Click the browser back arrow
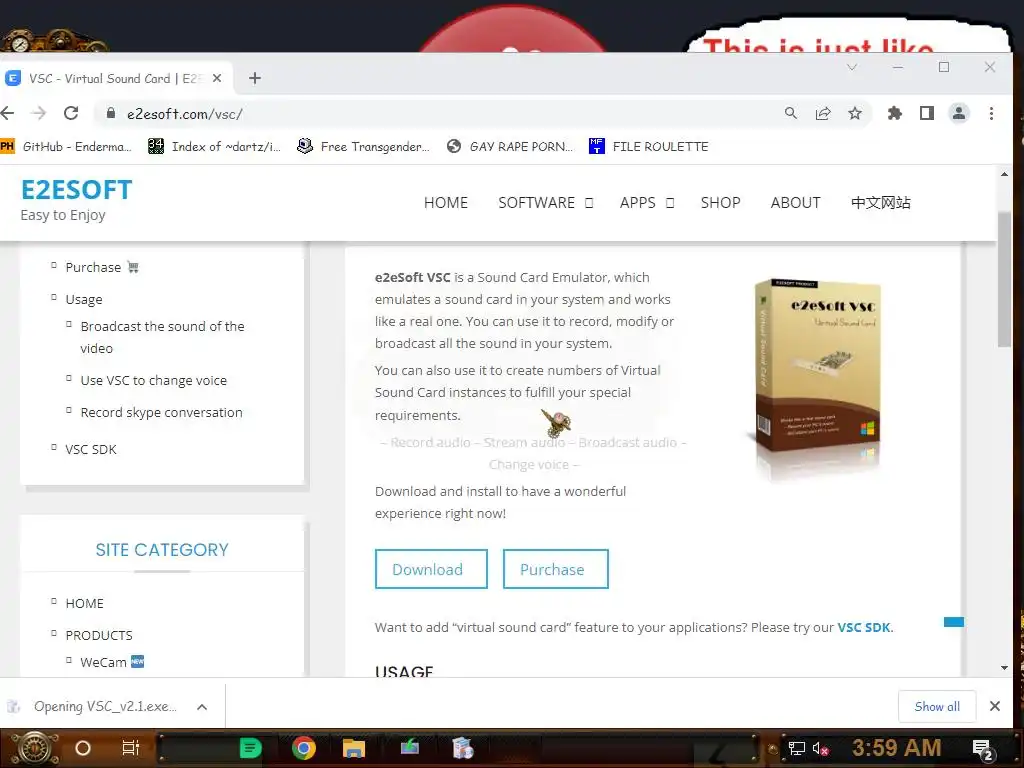Viewport: 1024px width, 768px height. [x=8, y=114]
